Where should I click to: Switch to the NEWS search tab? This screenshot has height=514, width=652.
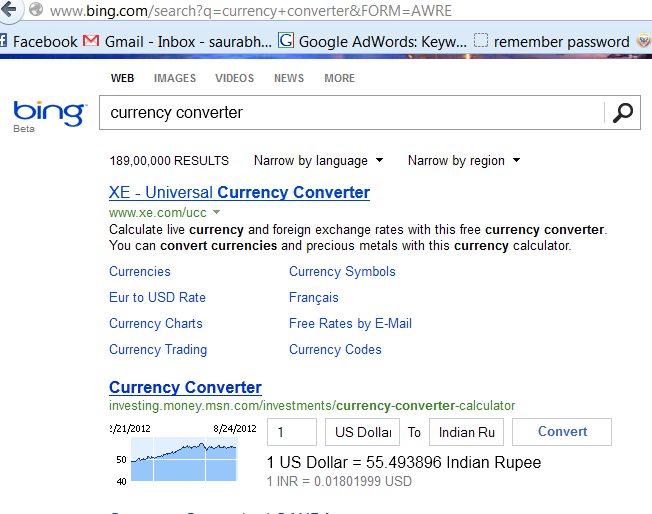(289, 78)
